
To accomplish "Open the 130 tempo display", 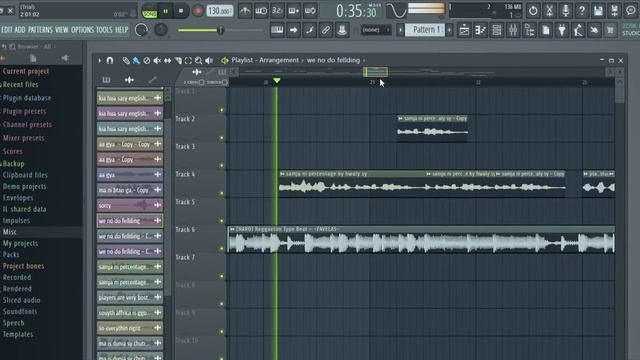I will coord(220,11).
